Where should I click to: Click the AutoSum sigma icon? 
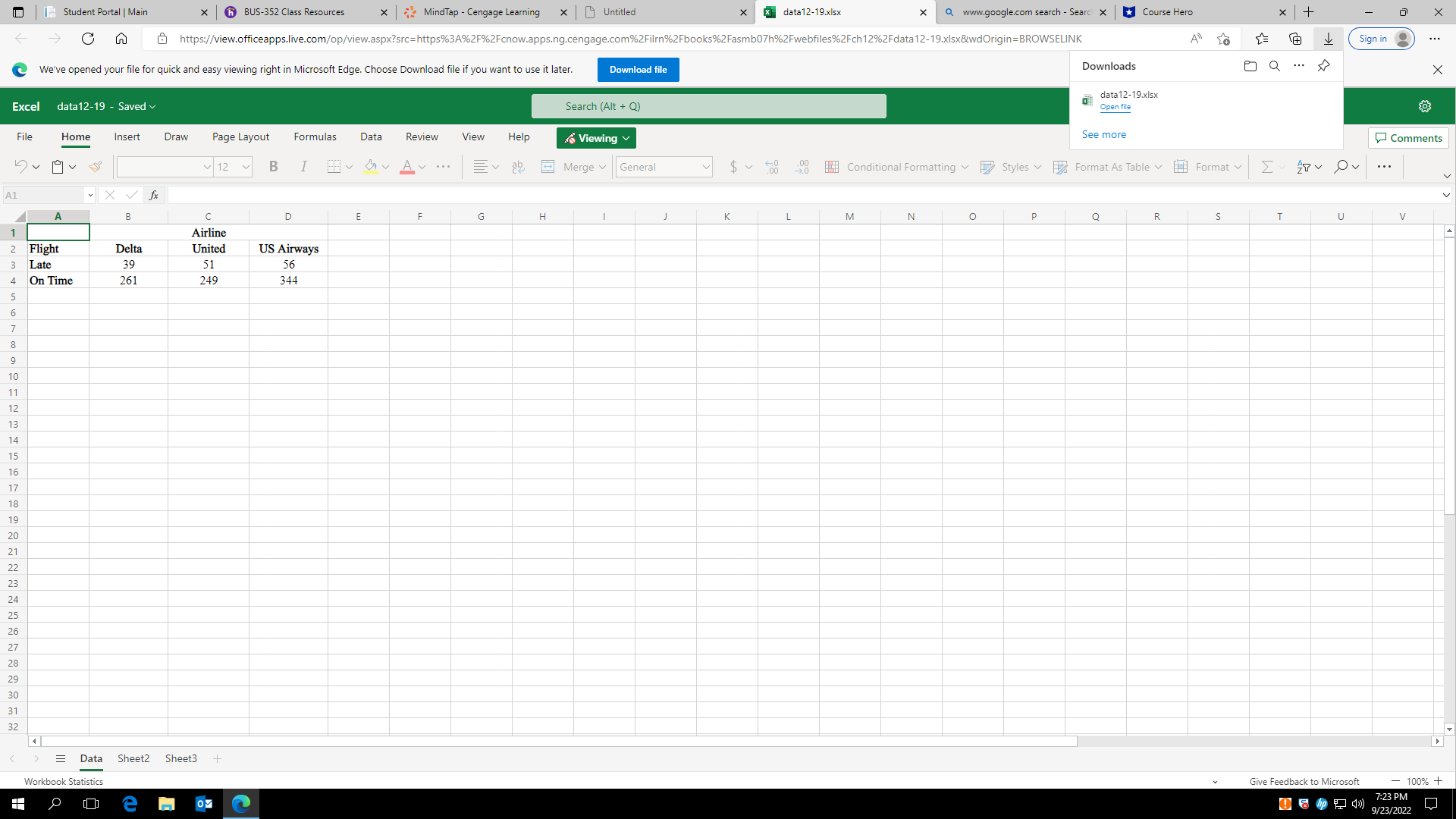[1266, 167]
